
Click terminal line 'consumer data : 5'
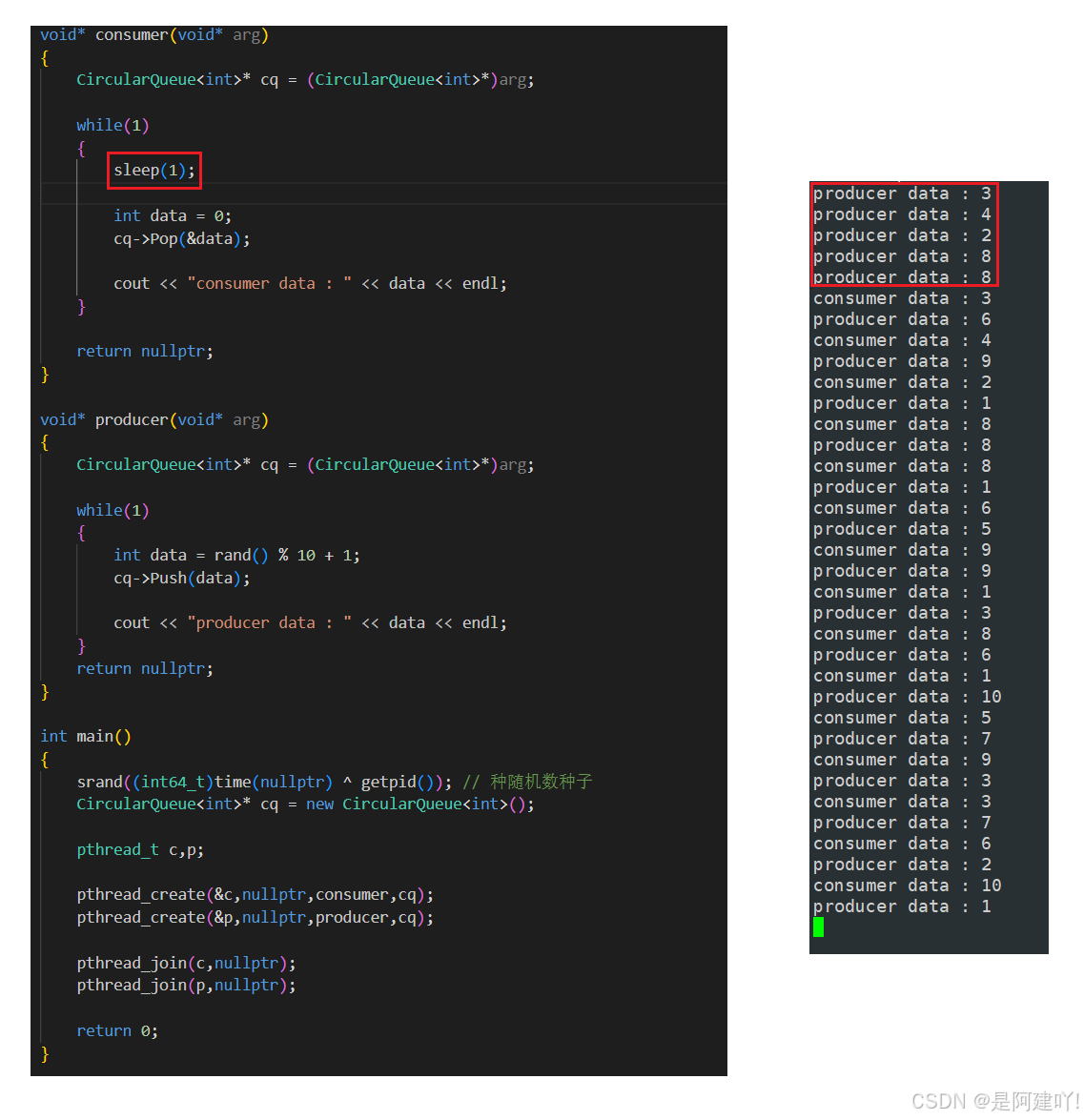pyautogui.click(x=902, y=718)
